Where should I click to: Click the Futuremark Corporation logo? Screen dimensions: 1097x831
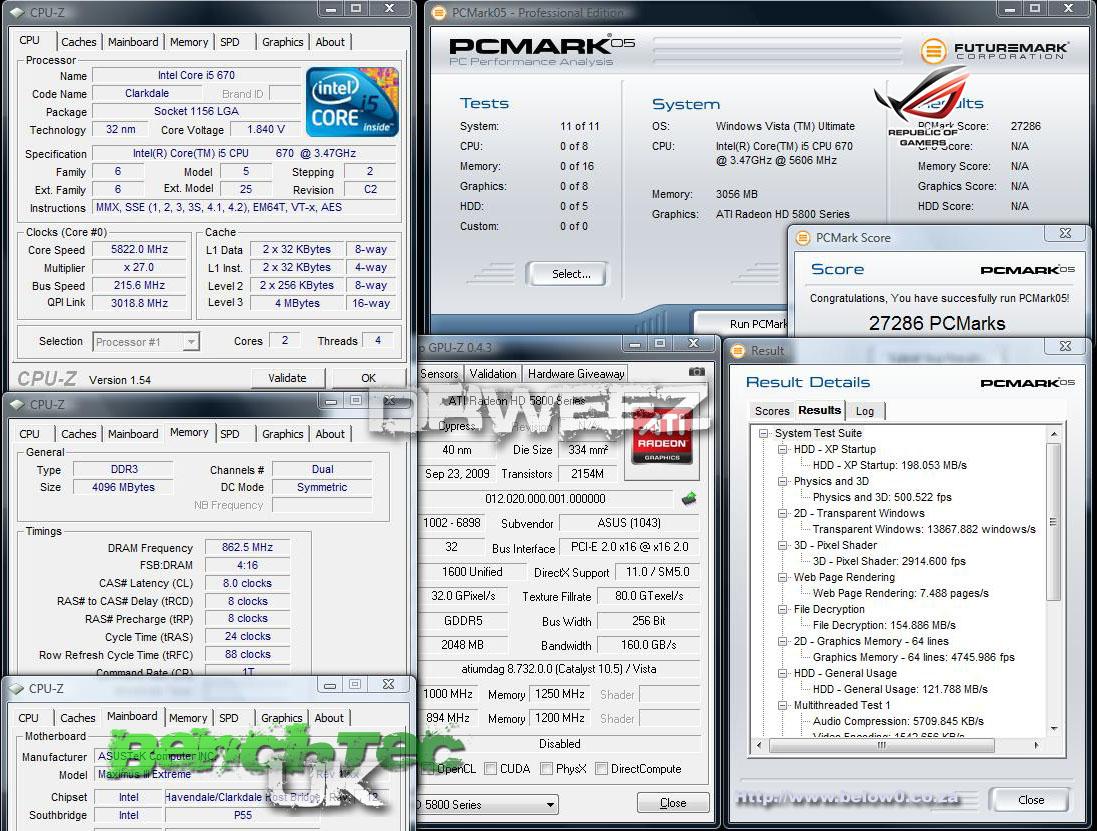(x=994, y=51)
